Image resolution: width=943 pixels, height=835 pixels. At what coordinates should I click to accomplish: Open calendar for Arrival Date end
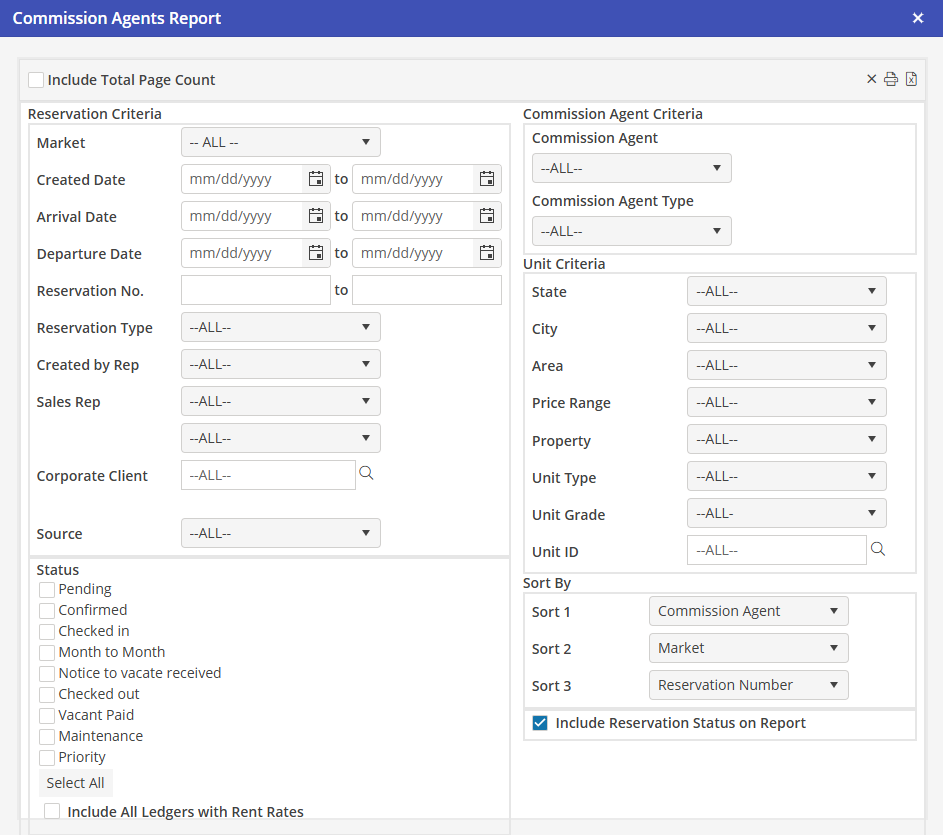pos(487,216)
